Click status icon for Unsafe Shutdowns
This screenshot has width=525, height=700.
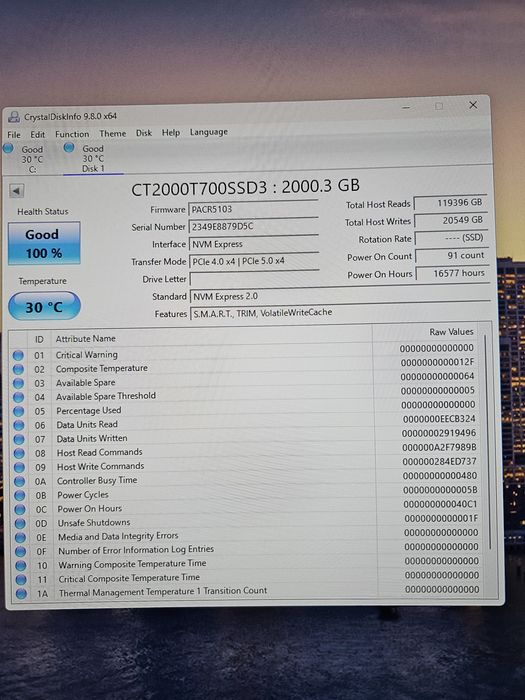tap(20, 523)
